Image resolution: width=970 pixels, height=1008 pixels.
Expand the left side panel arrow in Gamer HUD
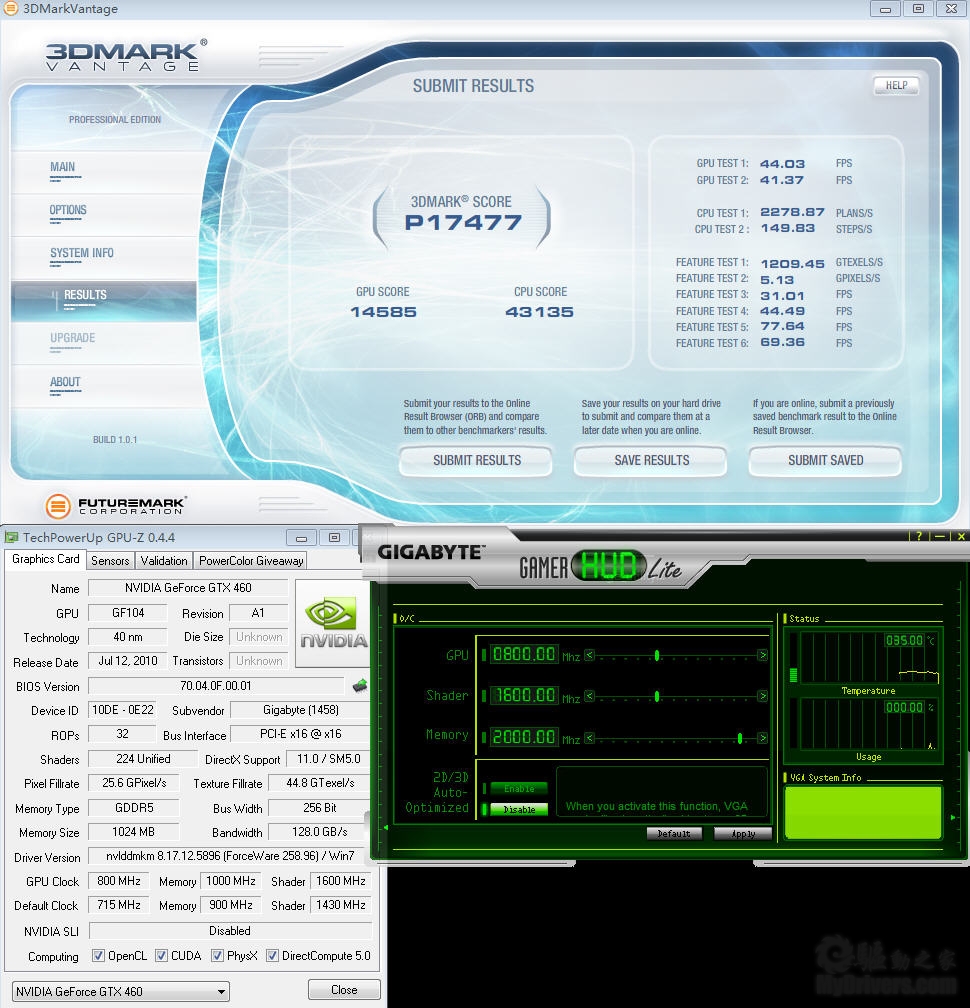click(x=386, y=828)
